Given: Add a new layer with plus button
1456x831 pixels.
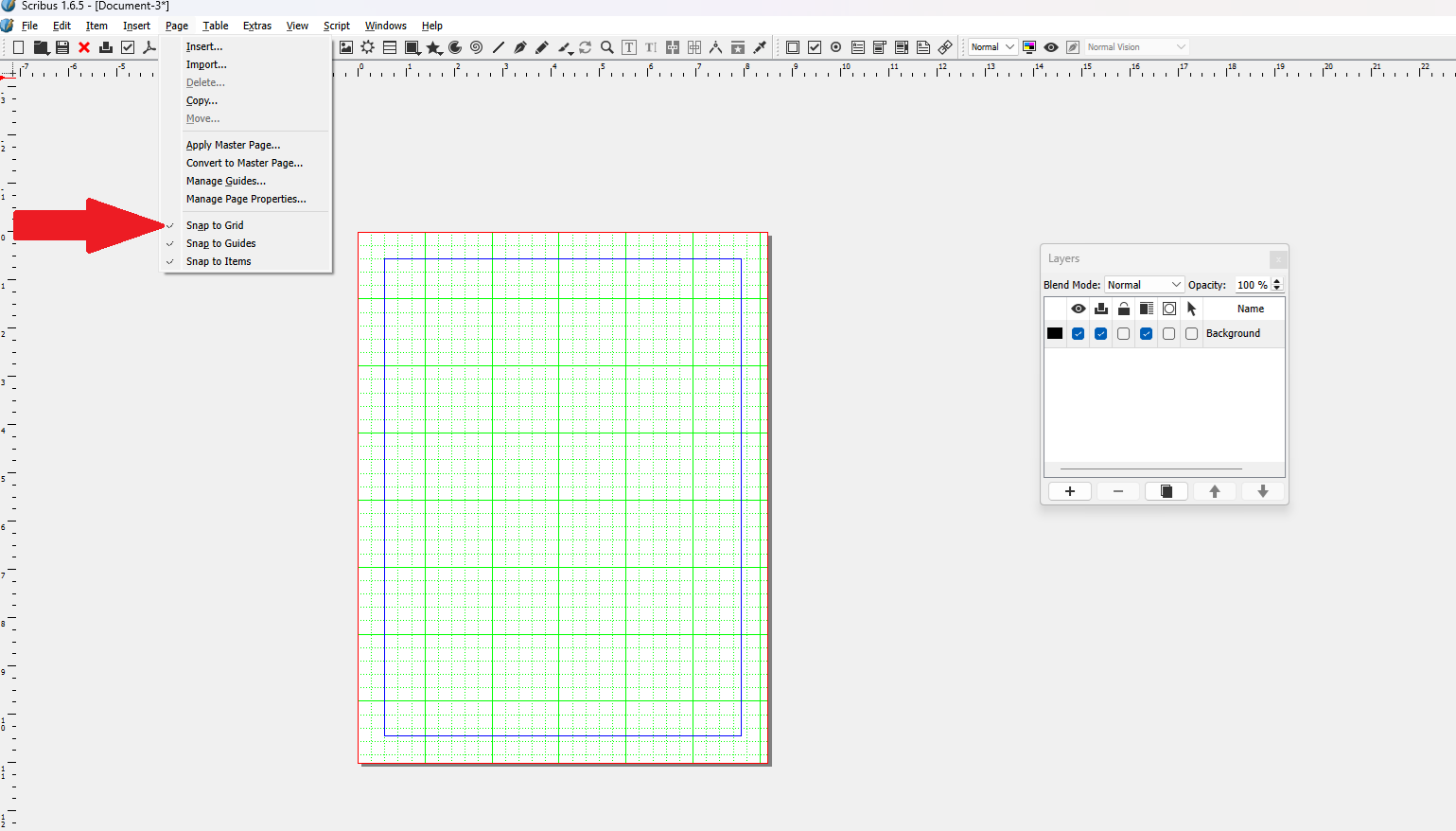Looking at the screenshot, I should click(1070, 491).
